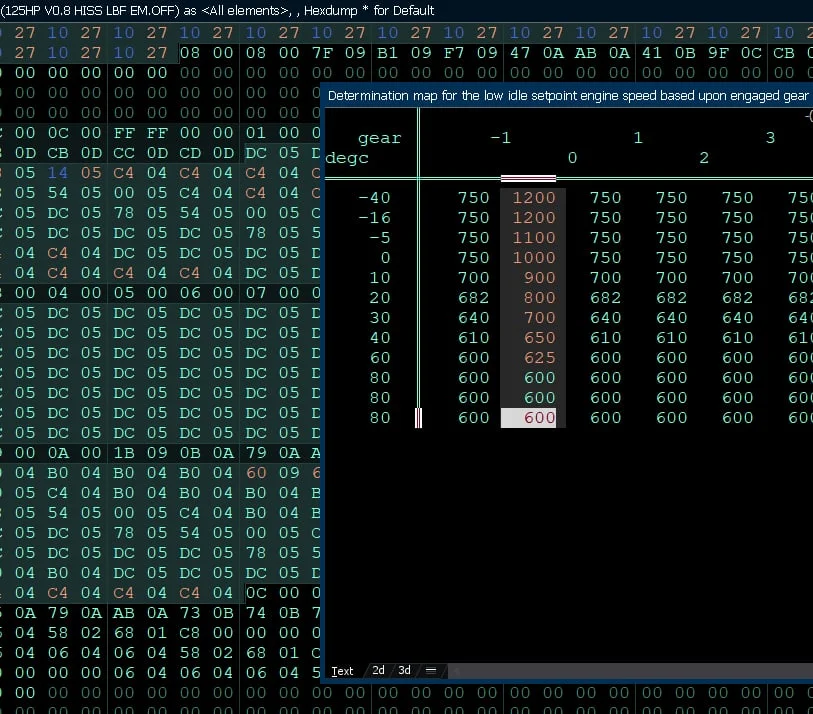Select the 1200 cell in the -16 degC row
The image size is (813, 714).
tap(534, 218)
